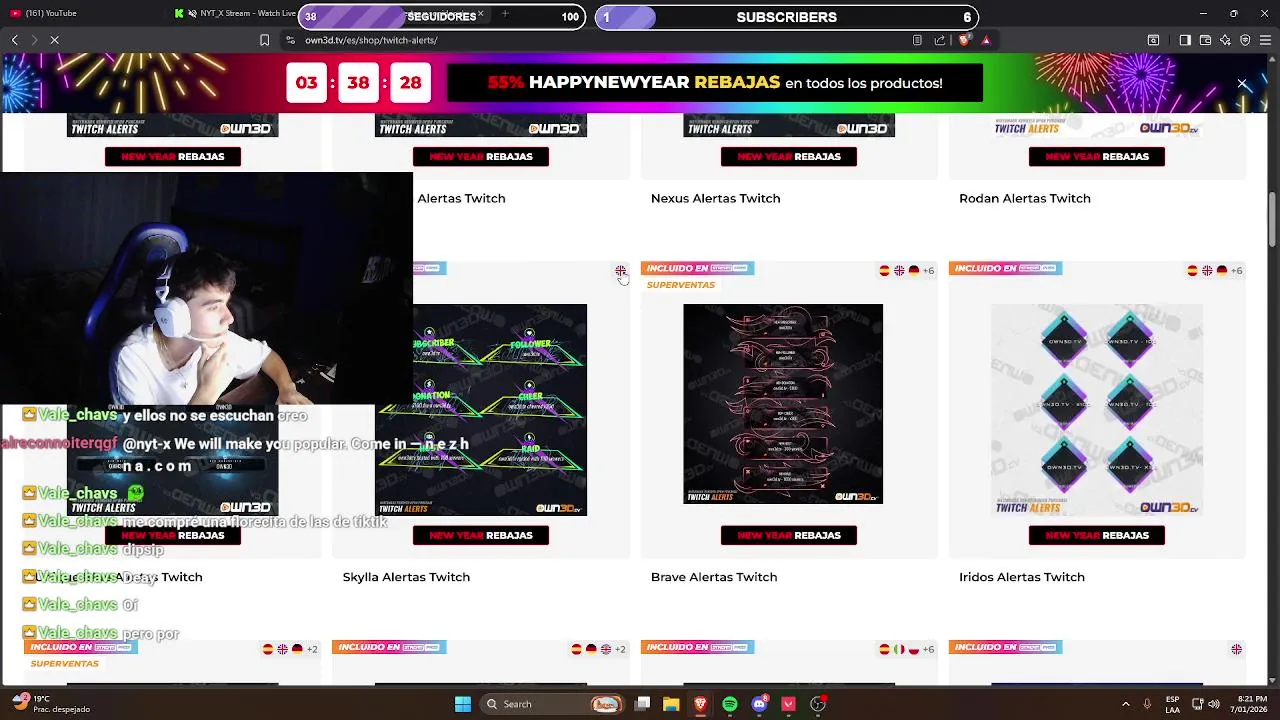Click the Skylla alerts preview thumbnail

pyautogui.click(x=500, y=410)
